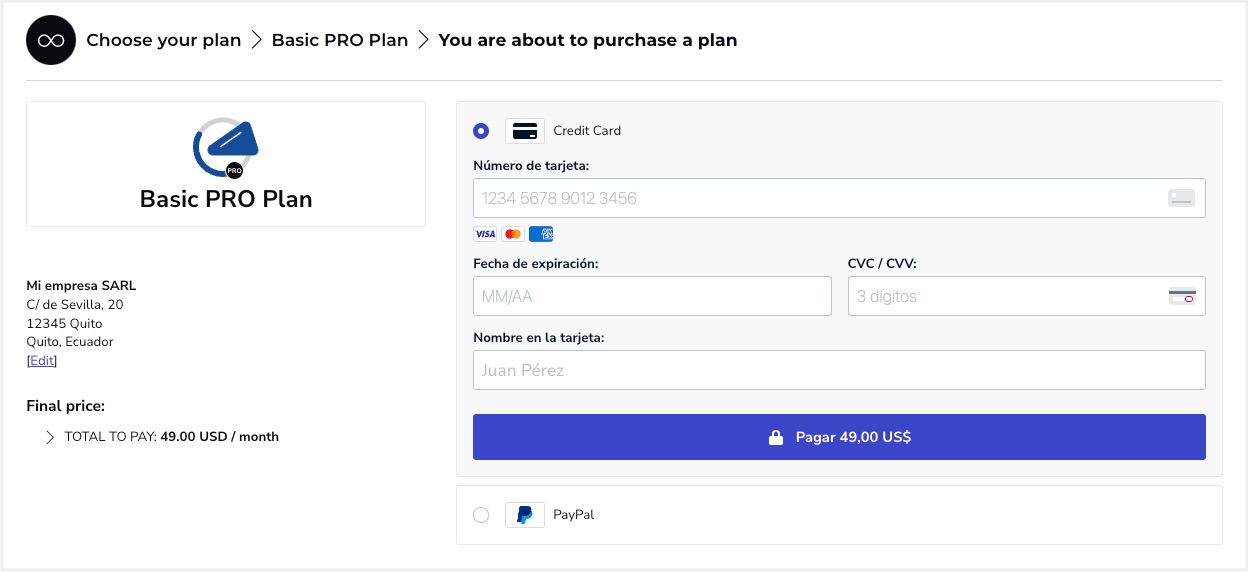The image size is (1248, 572).
Task: Click the CVC card-back icon
Action: click(1182, 296)
